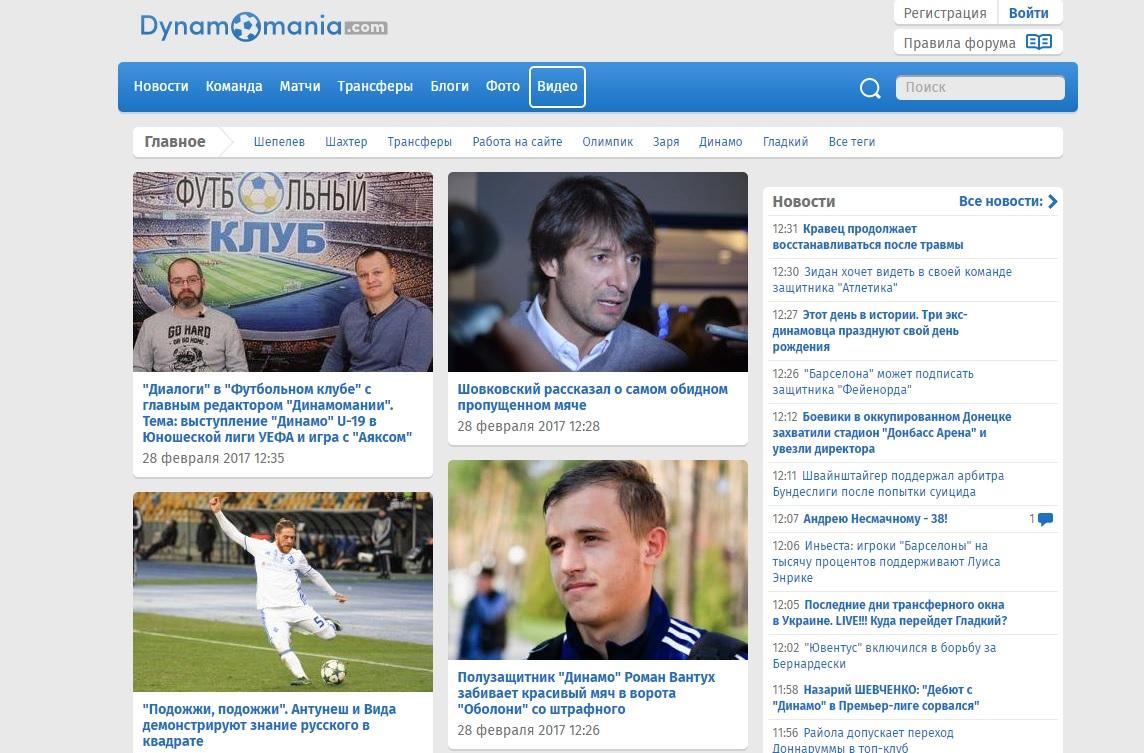The image size is (1144, 753).
Task: Open the Новости section in navbar
Action: 161,87
